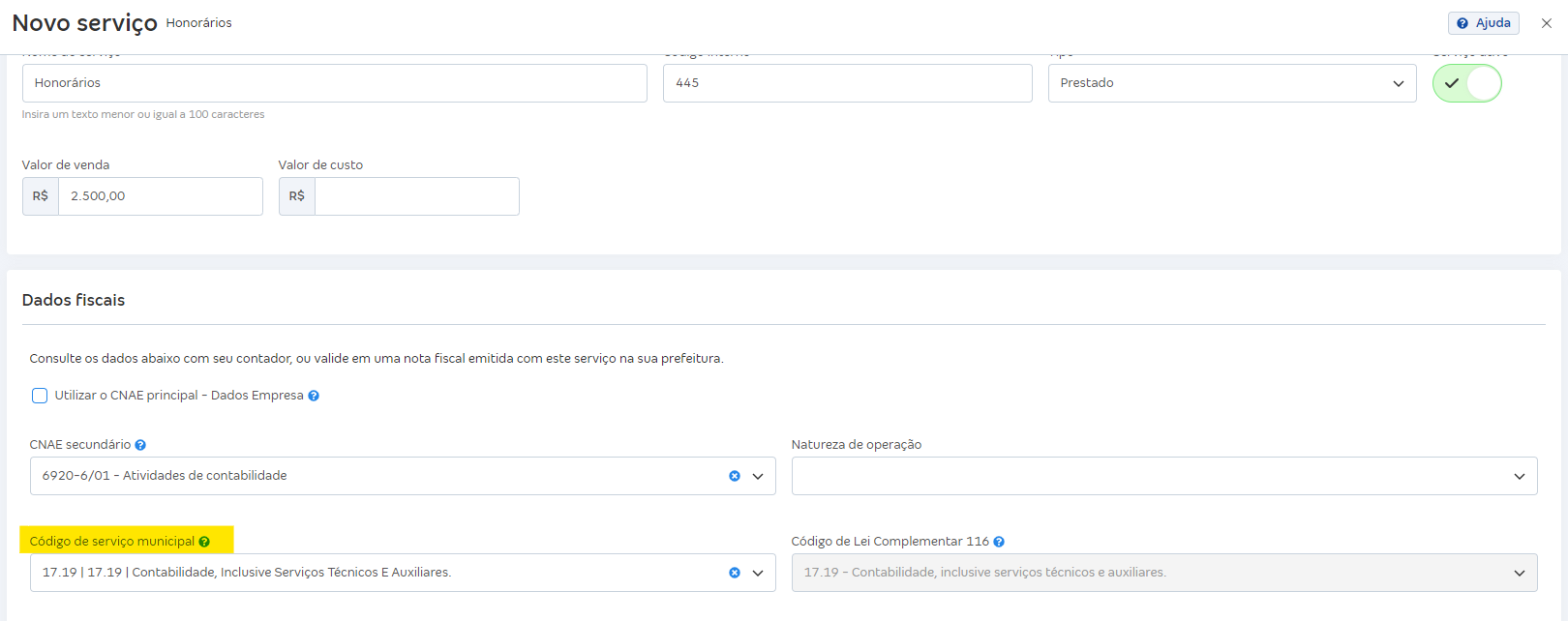The image size is (1568, 621).
Task: Click help icon beside CNAE secundário label
Action: coord(140,445)
